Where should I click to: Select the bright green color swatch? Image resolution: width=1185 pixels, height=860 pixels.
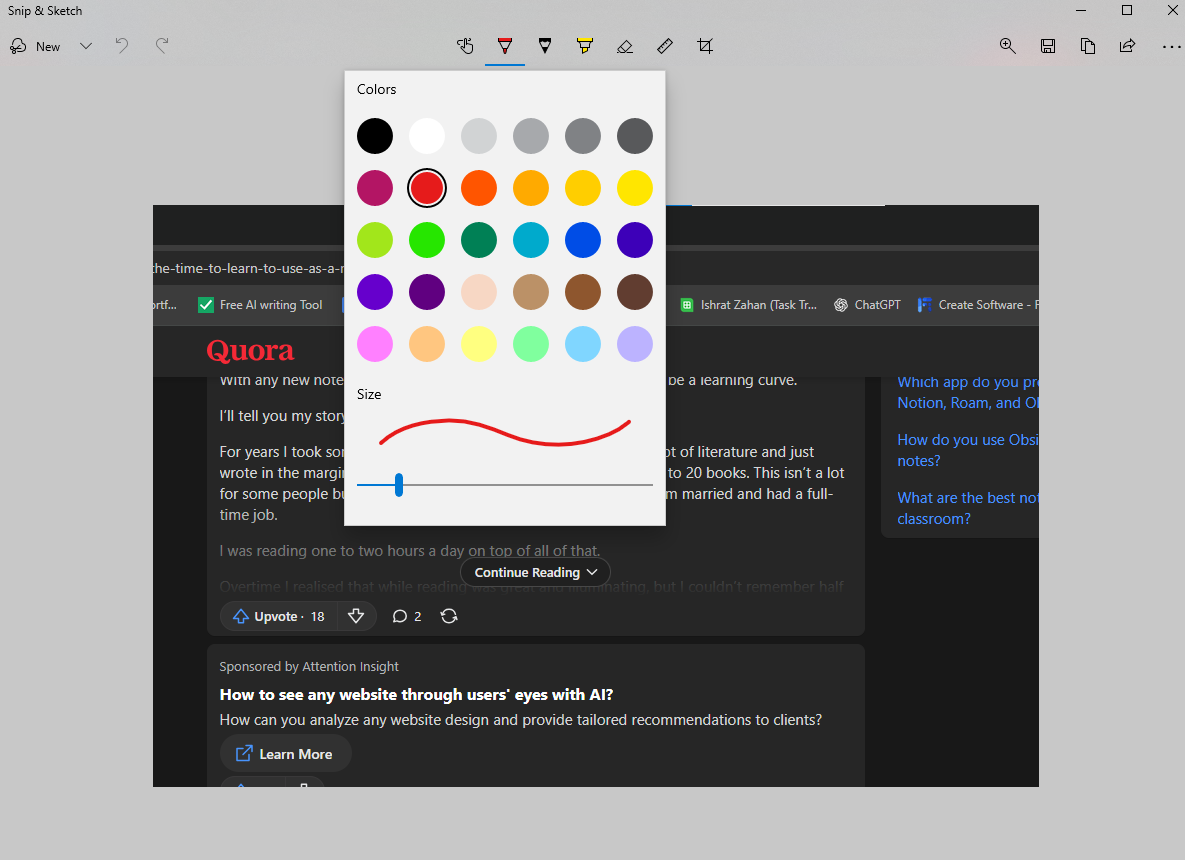pos(427,240)
